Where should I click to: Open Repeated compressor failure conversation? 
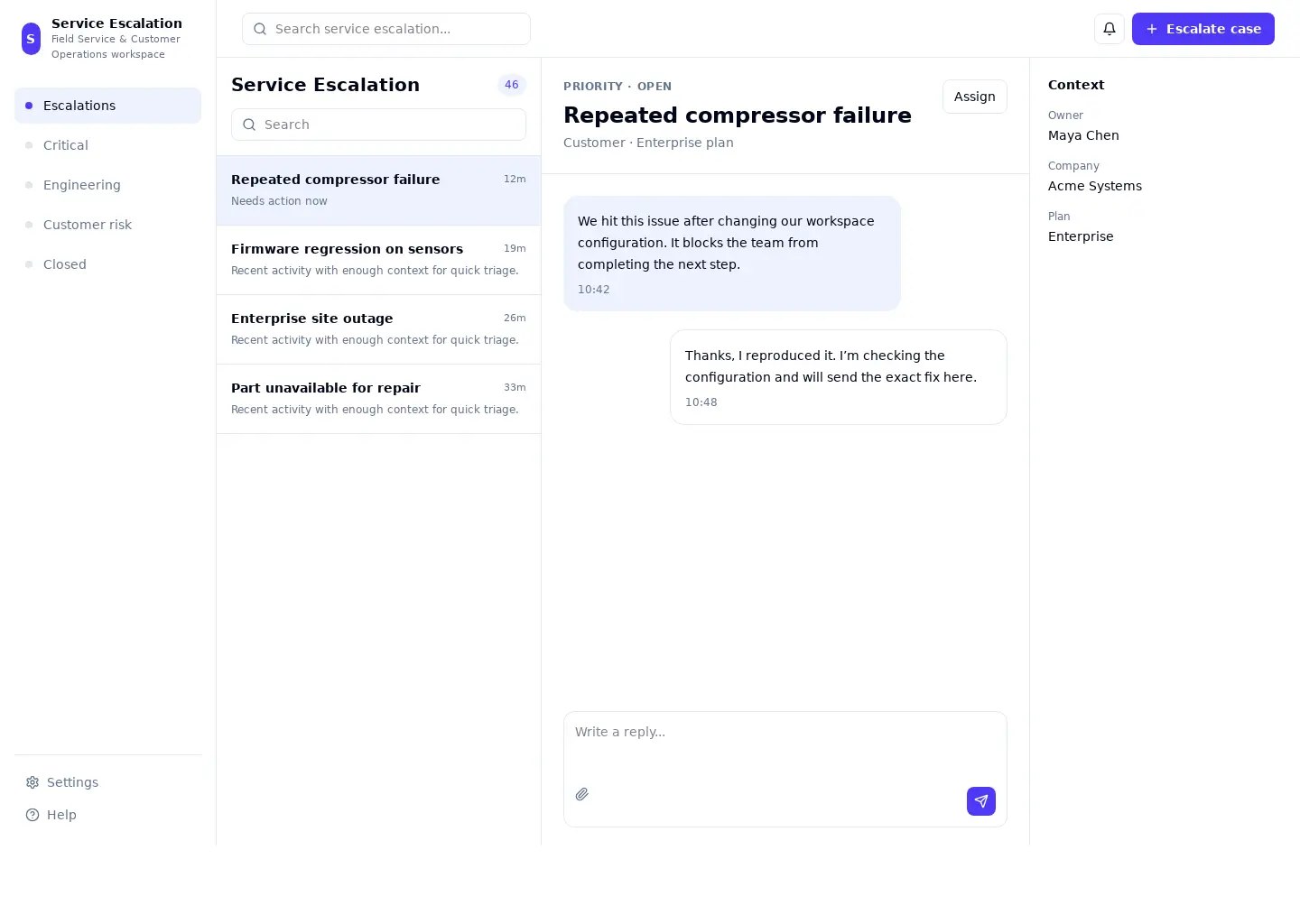(378, 190)
